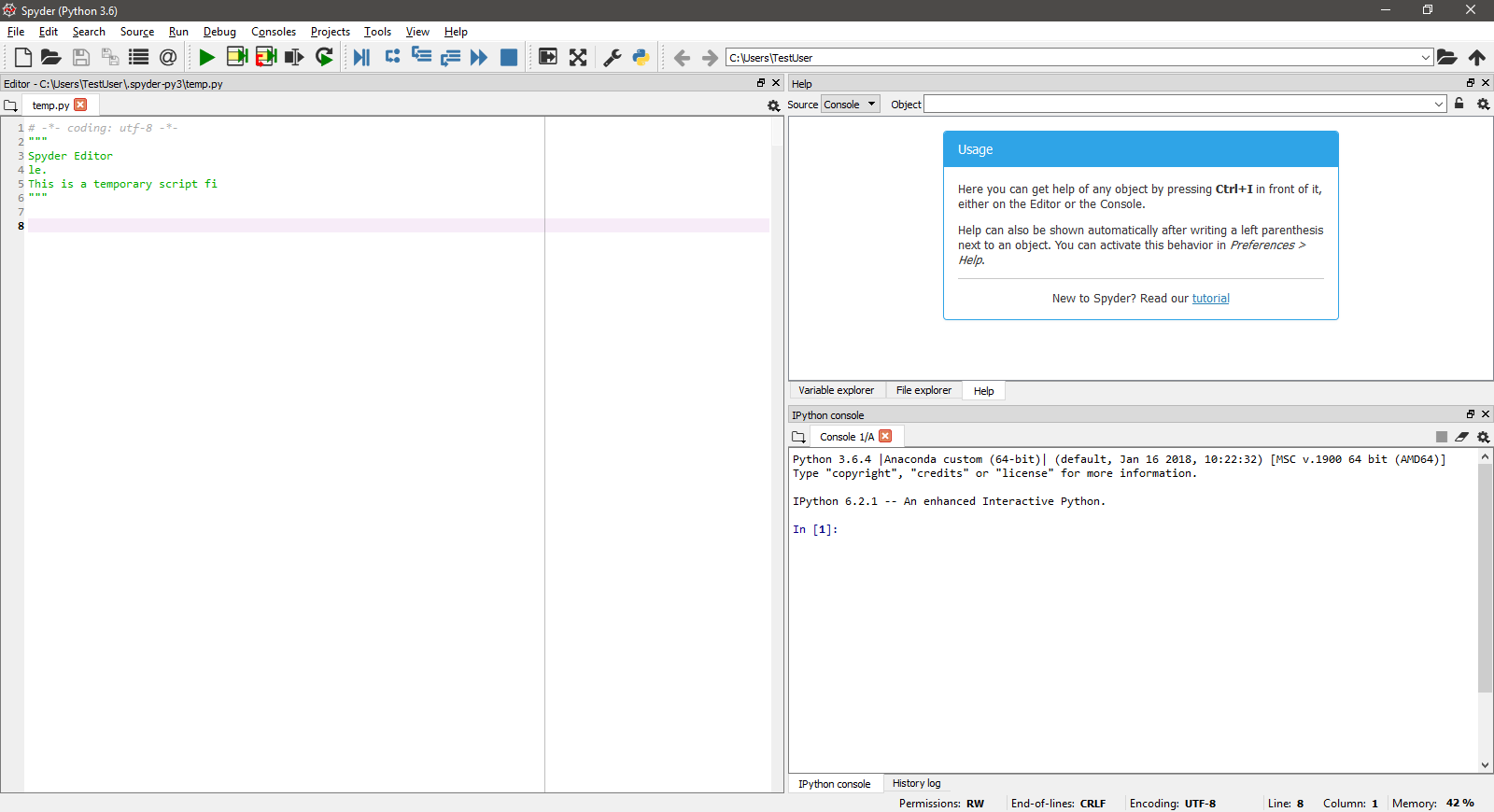Stop debugging with the blue square

click(509, 57)
